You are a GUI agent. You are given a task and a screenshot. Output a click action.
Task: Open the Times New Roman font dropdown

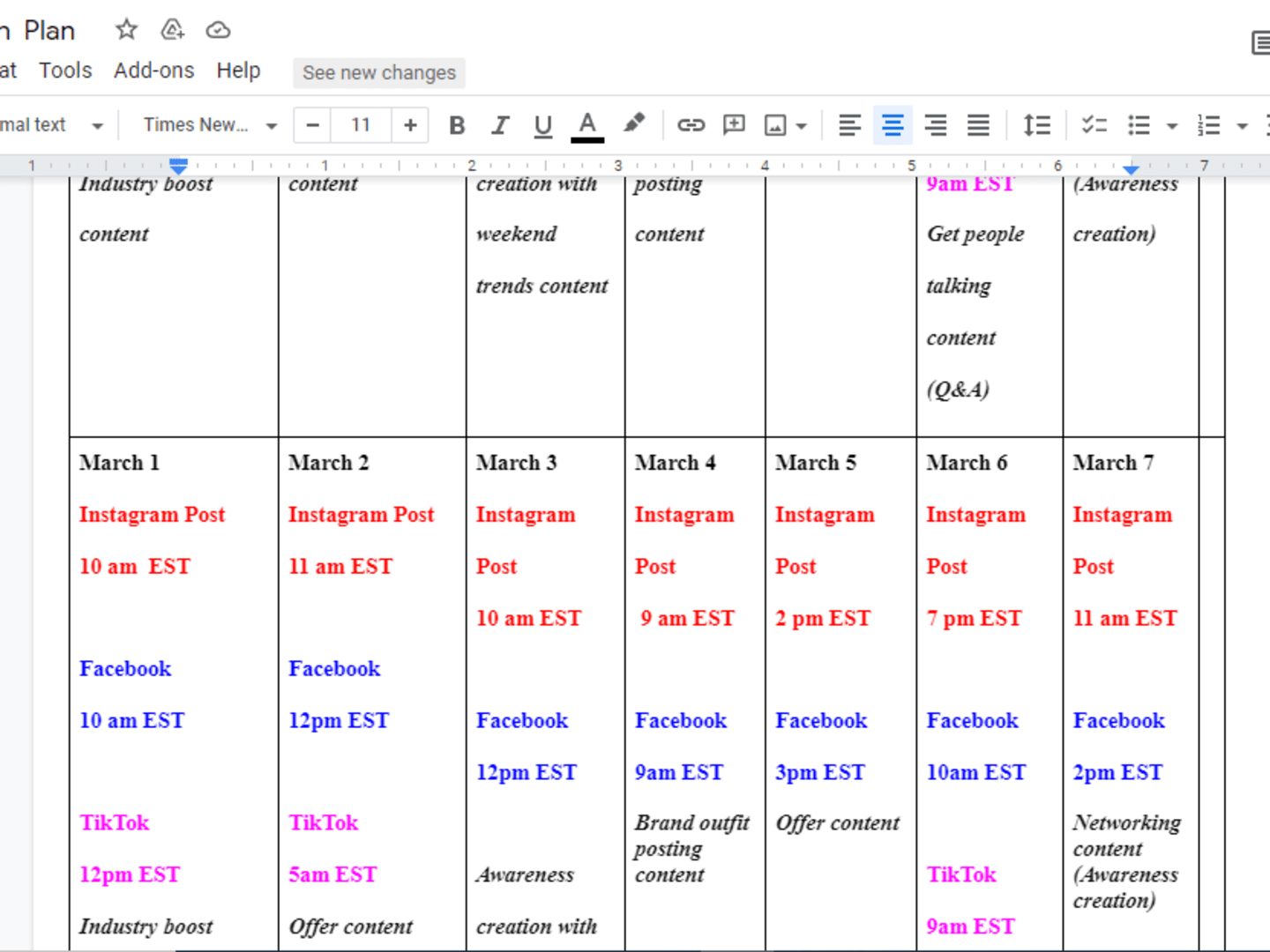[211, 125]
